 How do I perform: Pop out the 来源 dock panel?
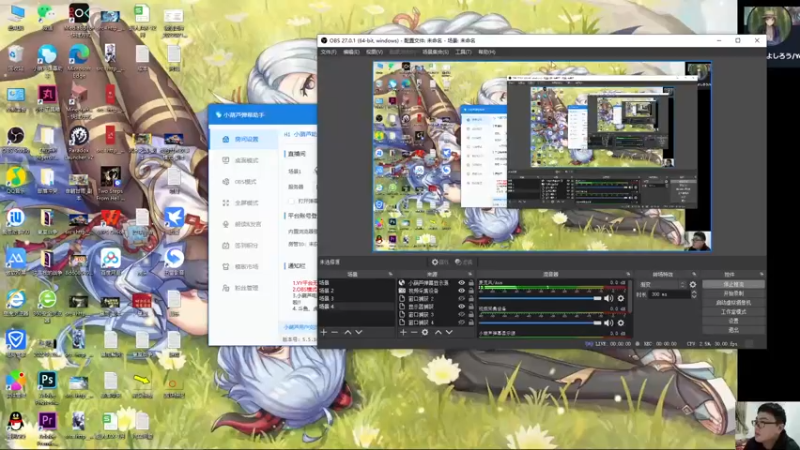pyautogui.click(x=470, y=274)
